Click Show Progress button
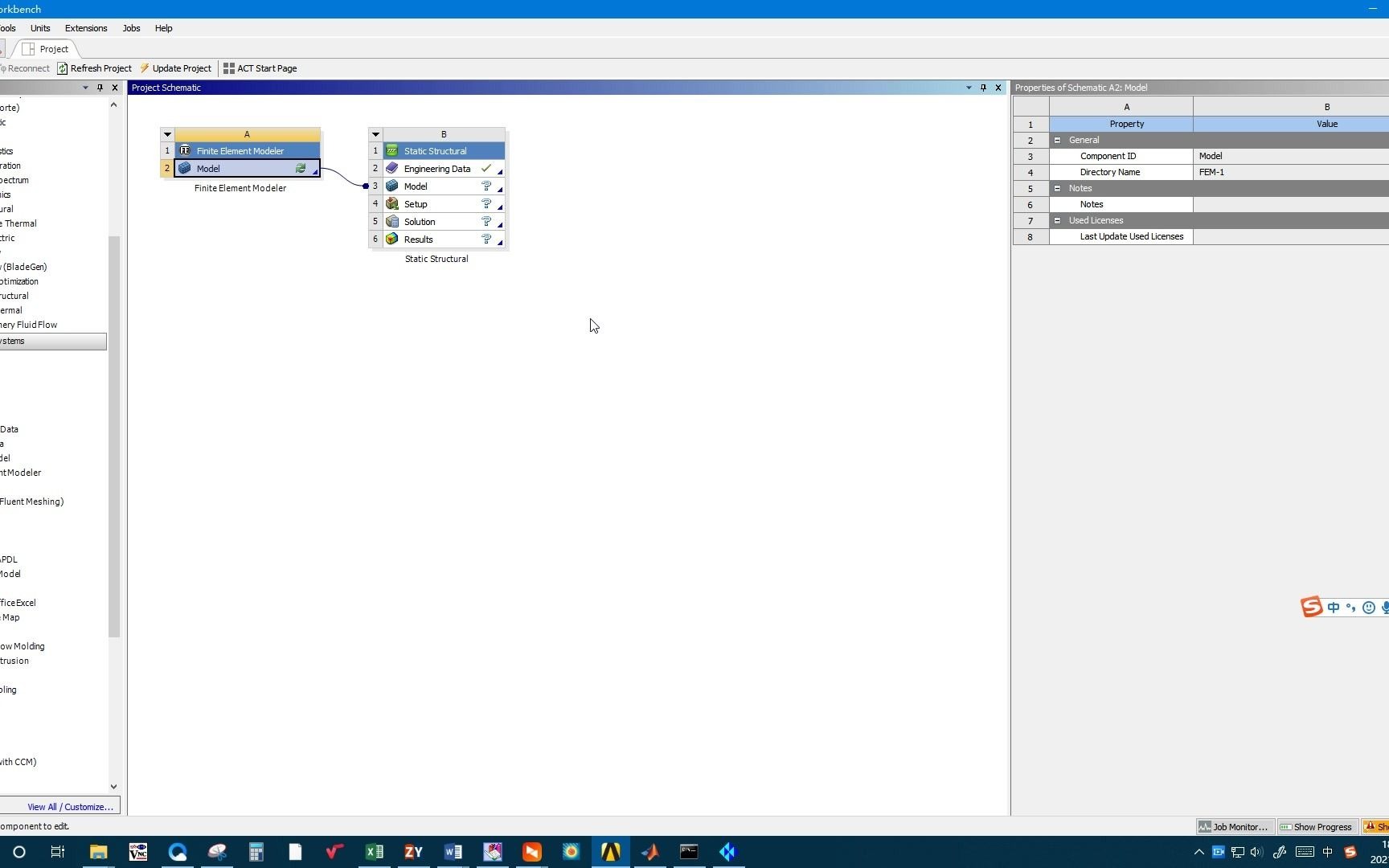This screenshot has height=868, width=1389. [x=1317, y=827]
